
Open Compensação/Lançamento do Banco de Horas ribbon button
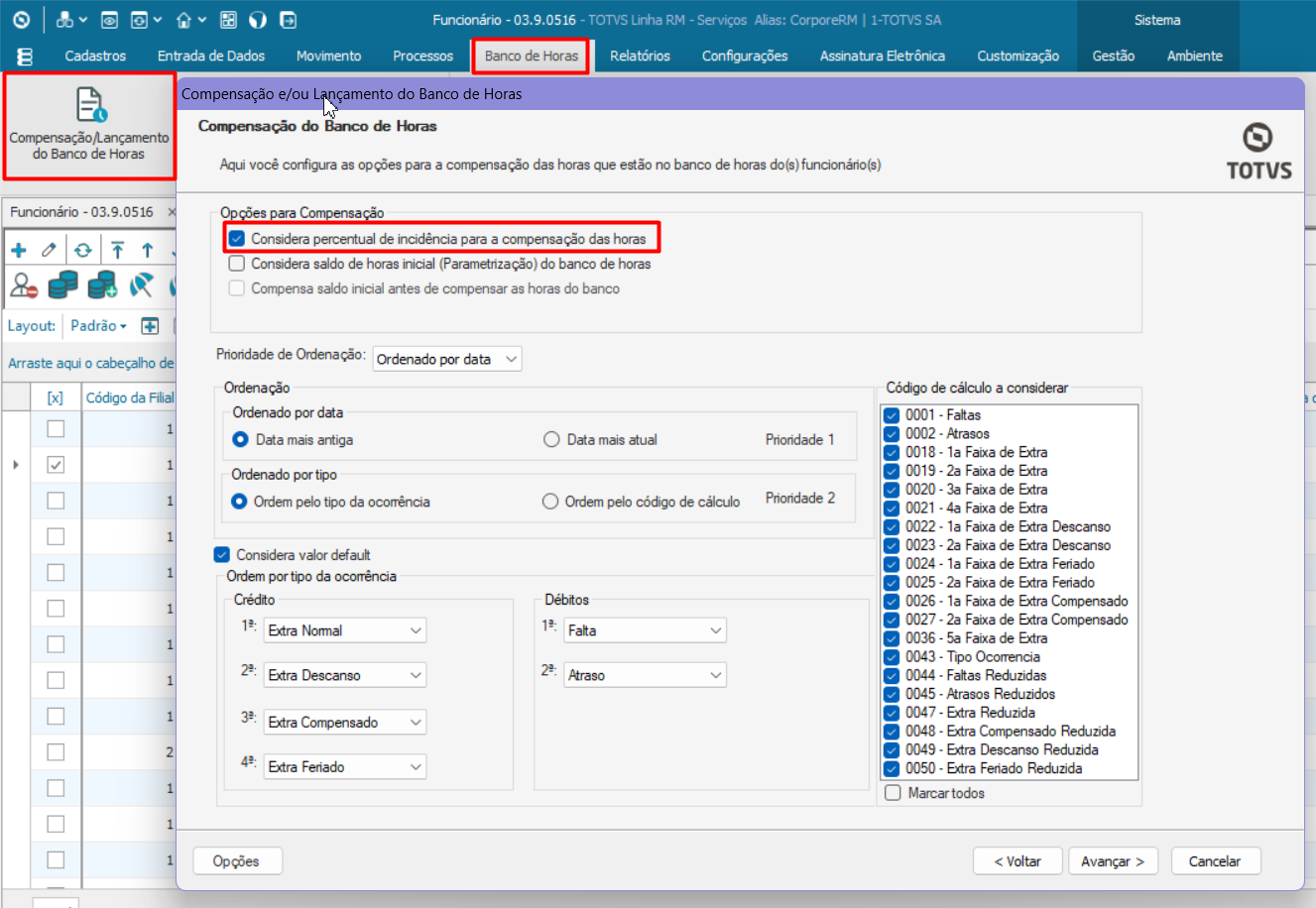coord(89,126)
